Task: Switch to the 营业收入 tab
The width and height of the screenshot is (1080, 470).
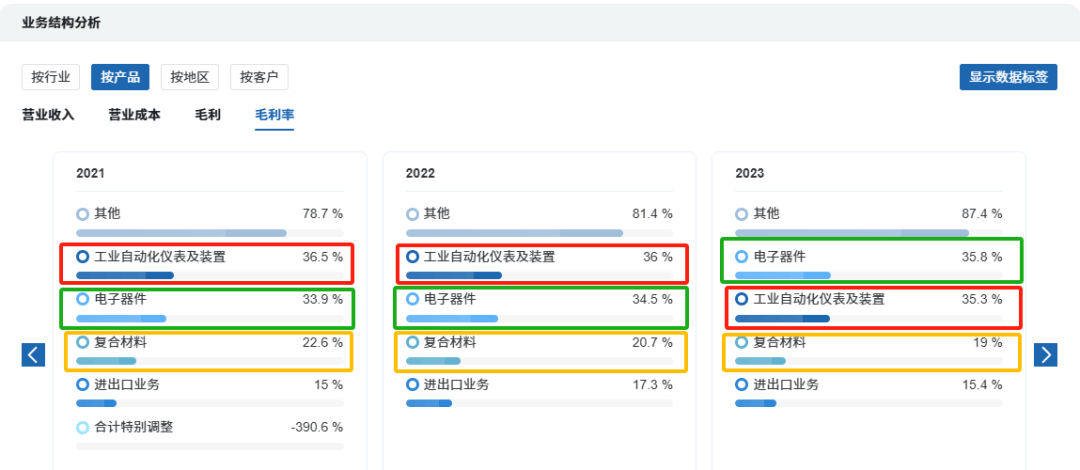Action: pos(48,115)
